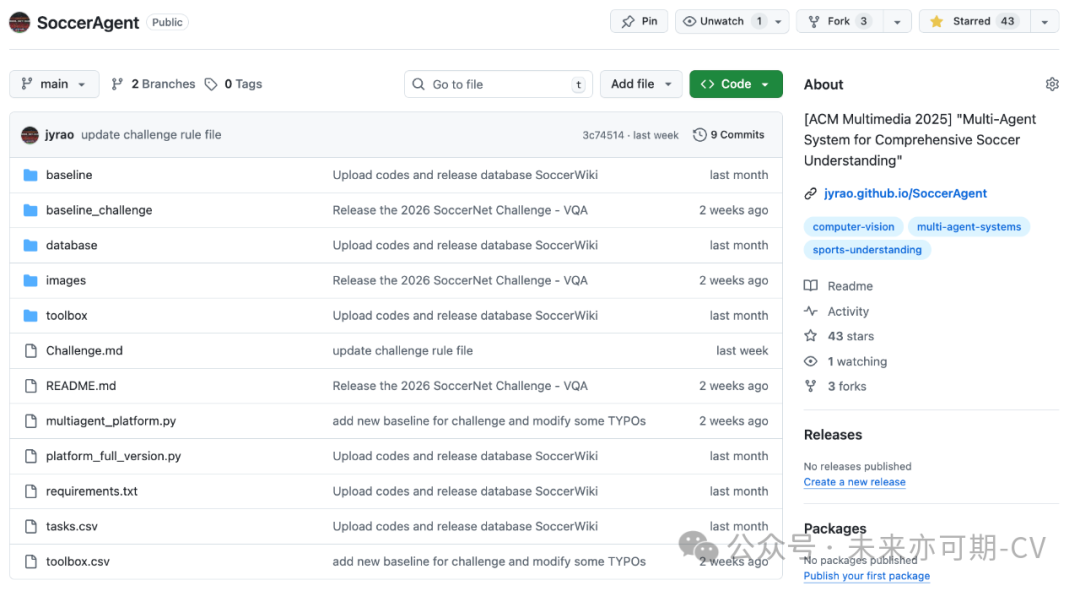Open the jyrao.github.io/SoccerAgent website link

905,194
